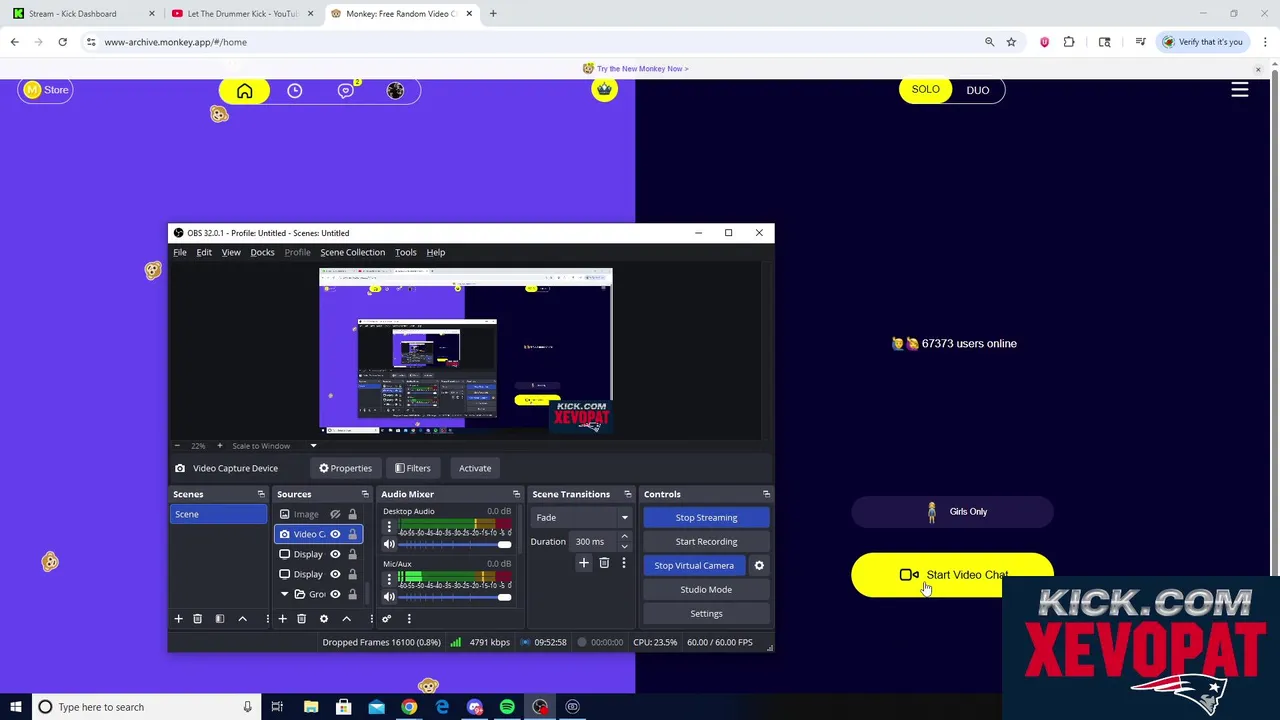Open OBS View menu
This screenshot has height=720, width=1280.
tap(231, 252)
